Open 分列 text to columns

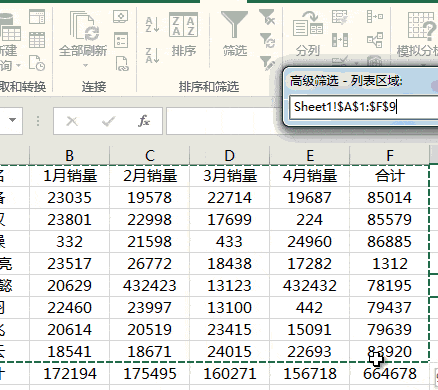(307, 33)
